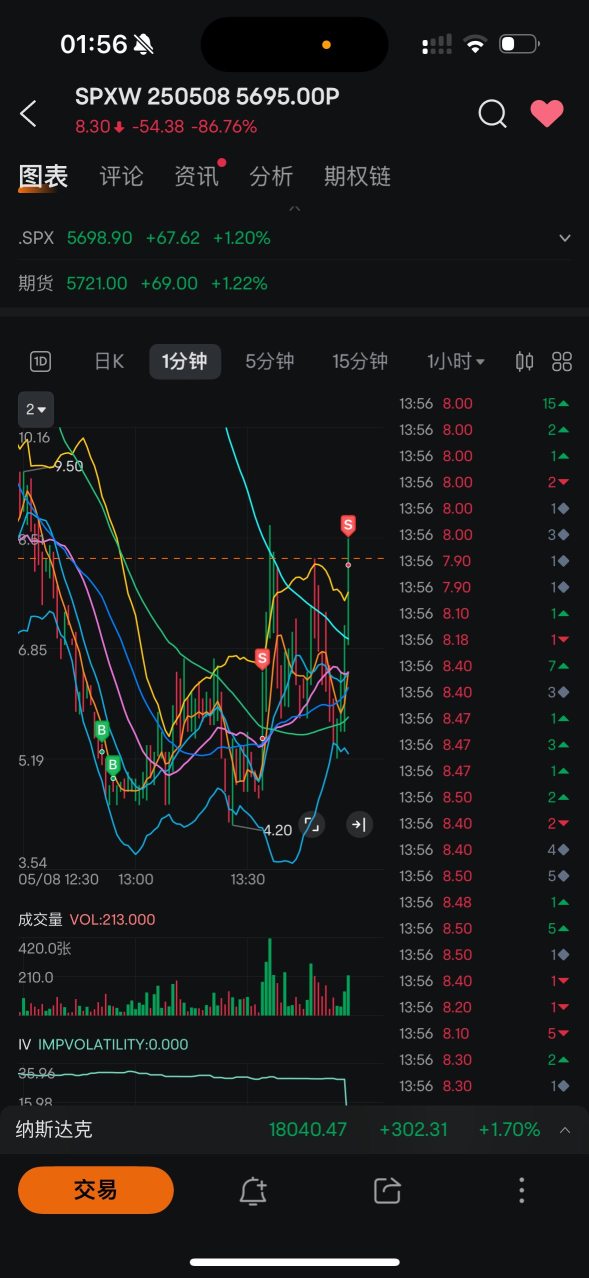Open the 1小时 timeframe dropdown
Image resolution: width=589 pixels, height=1278 pixels.
pos(456,361)
